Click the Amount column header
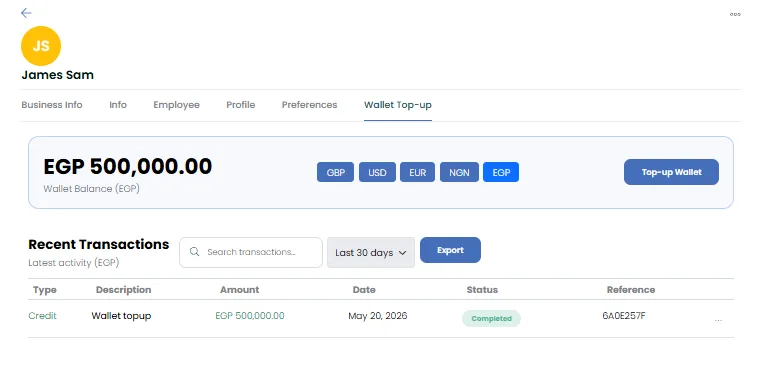Viewport: 768px width, 365px height. click(x=240, y=290)
